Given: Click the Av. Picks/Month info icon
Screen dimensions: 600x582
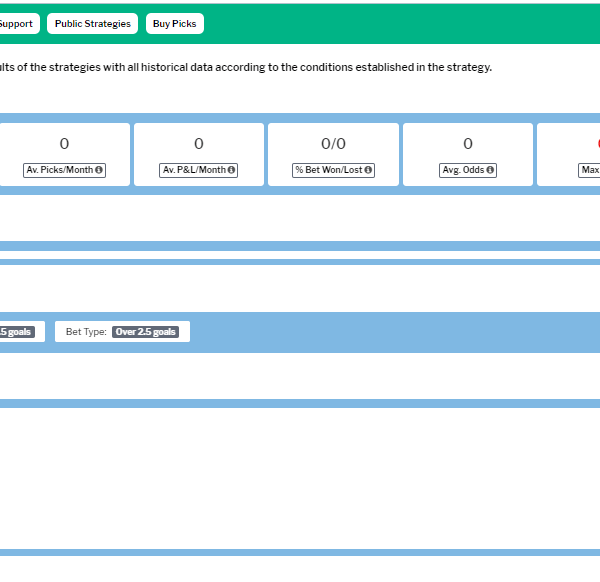Looking at the screenshot, I should (99, 170).
